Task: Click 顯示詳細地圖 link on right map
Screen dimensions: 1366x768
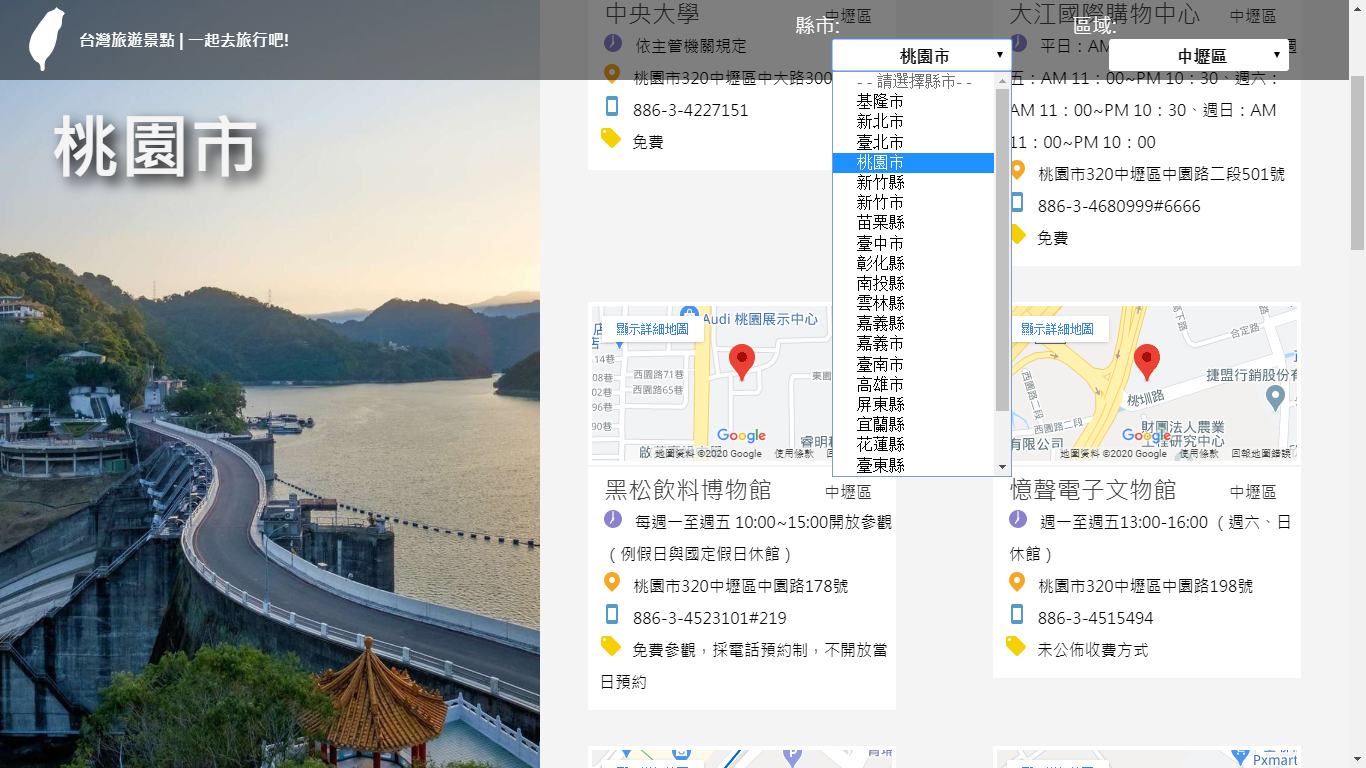Action: (x=1057, y=329)
